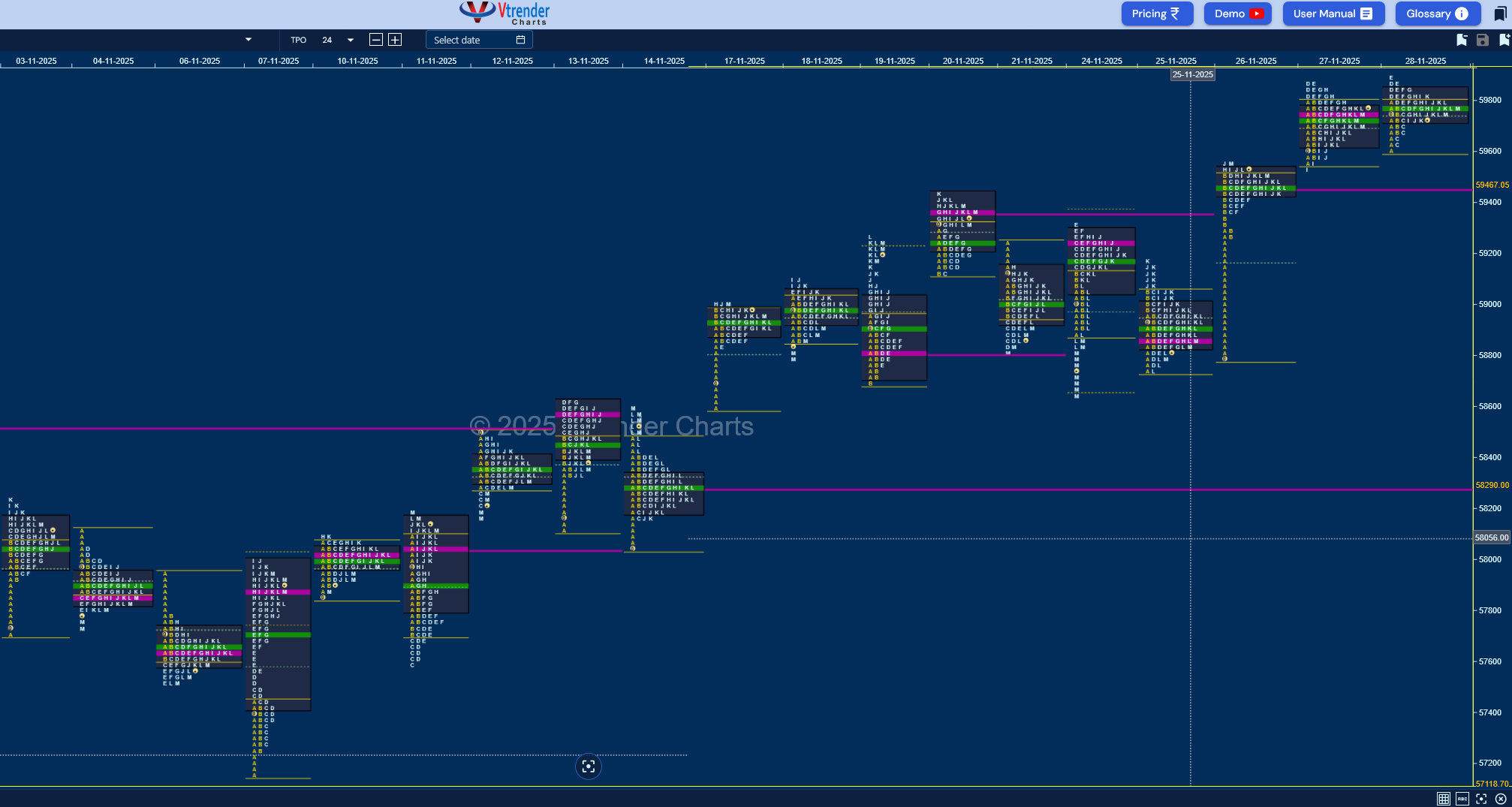Click the remove bookmark icon
This screenshot has height=807, width=1512.
point(1461,40)
